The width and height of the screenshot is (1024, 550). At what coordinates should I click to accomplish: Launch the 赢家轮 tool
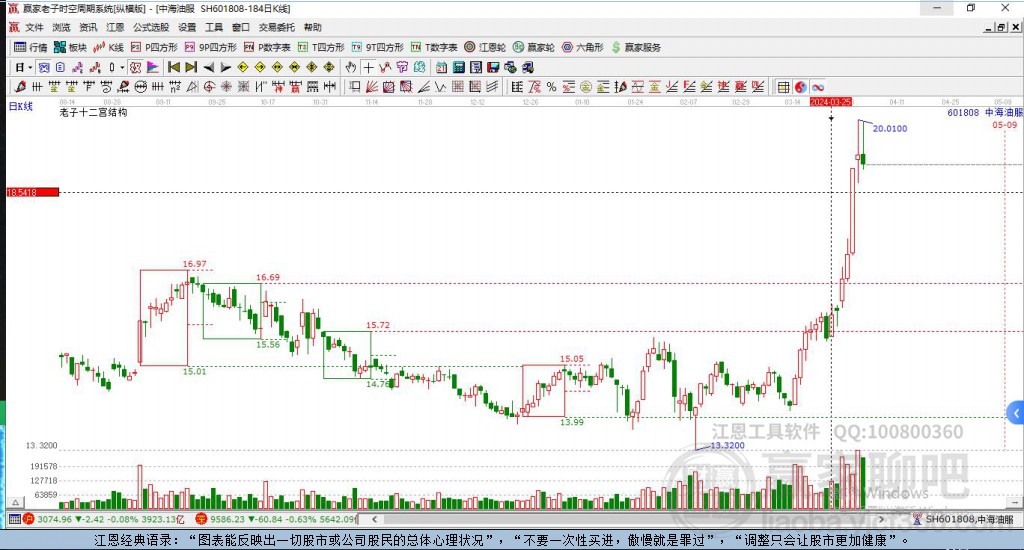pyautogui.click(x=534, y=47)
